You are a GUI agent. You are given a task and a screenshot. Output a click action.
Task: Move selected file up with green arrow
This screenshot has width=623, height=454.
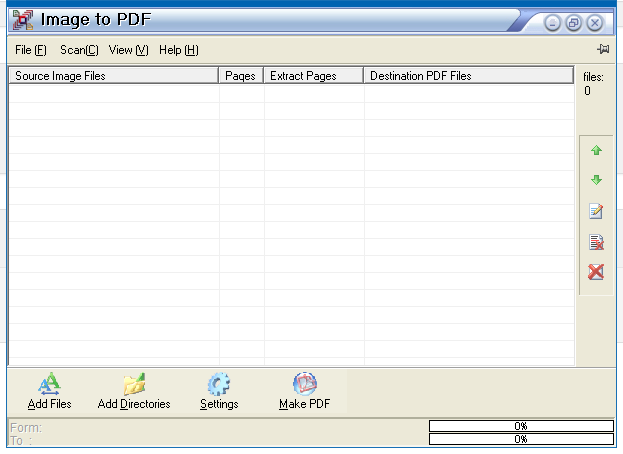tap(596, 151)
